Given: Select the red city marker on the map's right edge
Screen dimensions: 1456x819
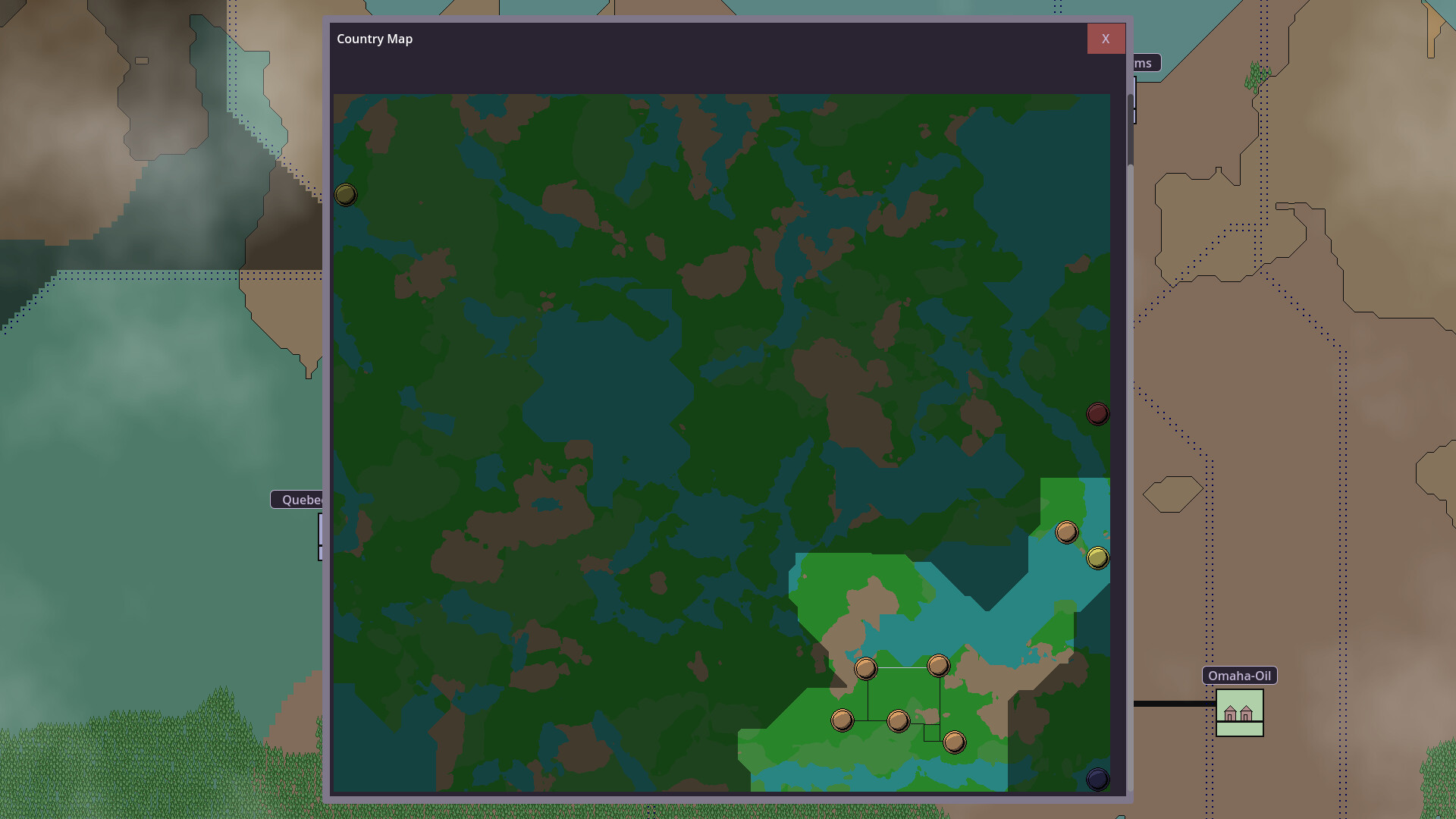Looking at the screenshot, I should 1097,413.
